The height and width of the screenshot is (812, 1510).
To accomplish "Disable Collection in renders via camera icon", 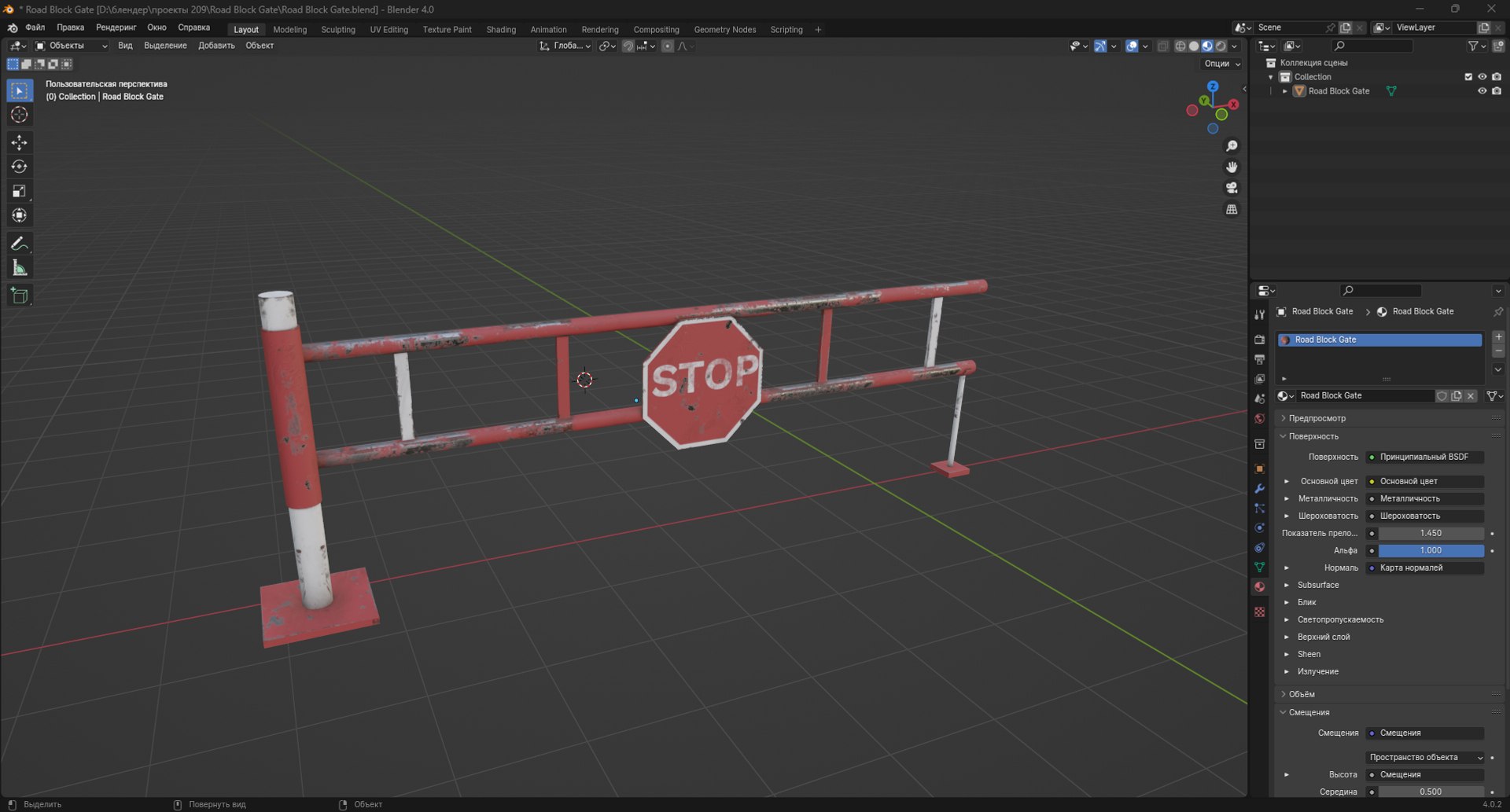I will tap(1497, 77).
